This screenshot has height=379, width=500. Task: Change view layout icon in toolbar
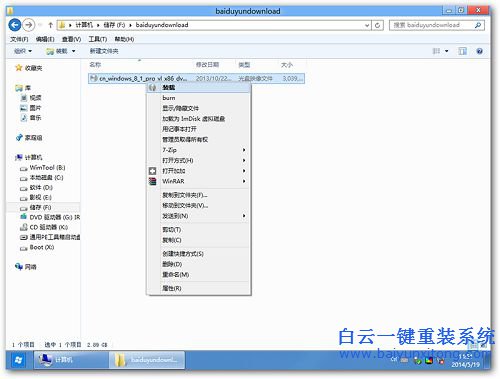[x=436, y=51]
